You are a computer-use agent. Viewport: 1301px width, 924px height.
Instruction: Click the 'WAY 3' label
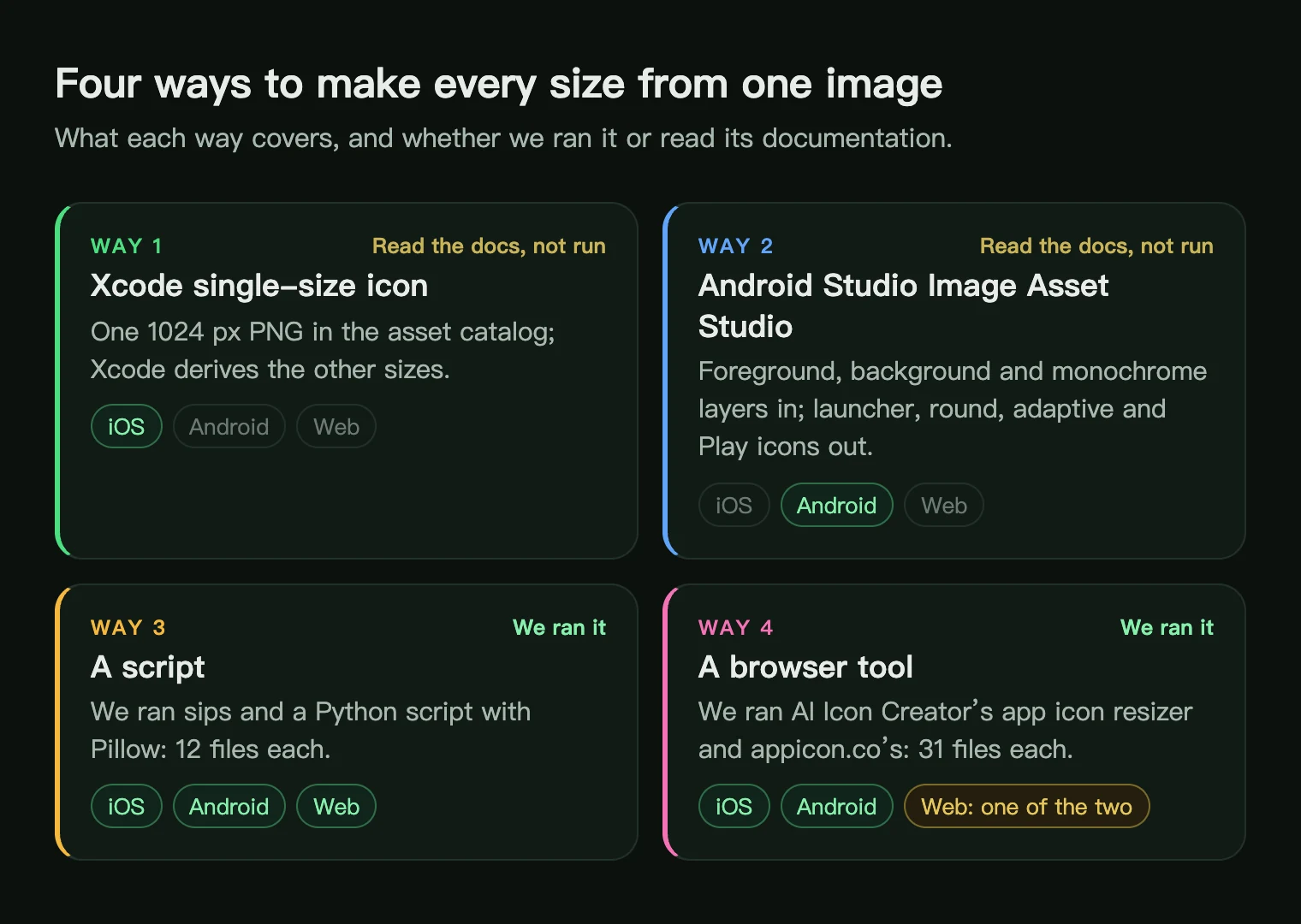128,628
